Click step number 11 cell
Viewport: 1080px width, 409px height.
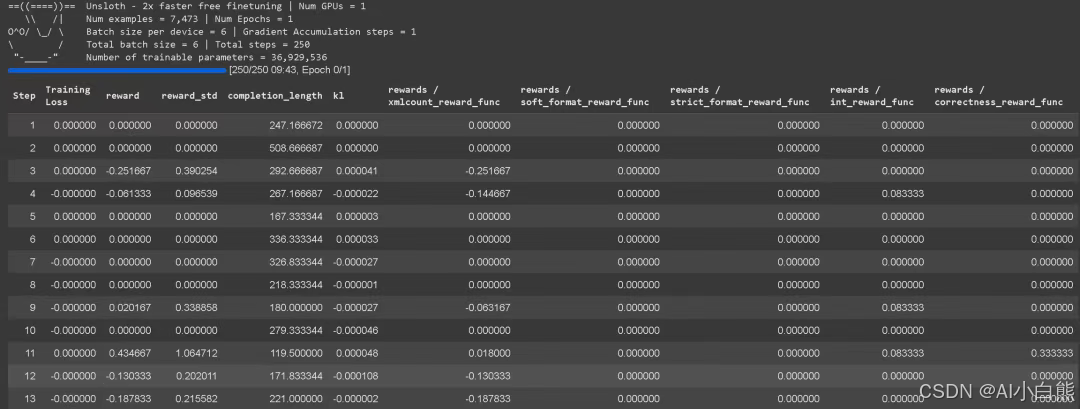click(x=30, y=353)
